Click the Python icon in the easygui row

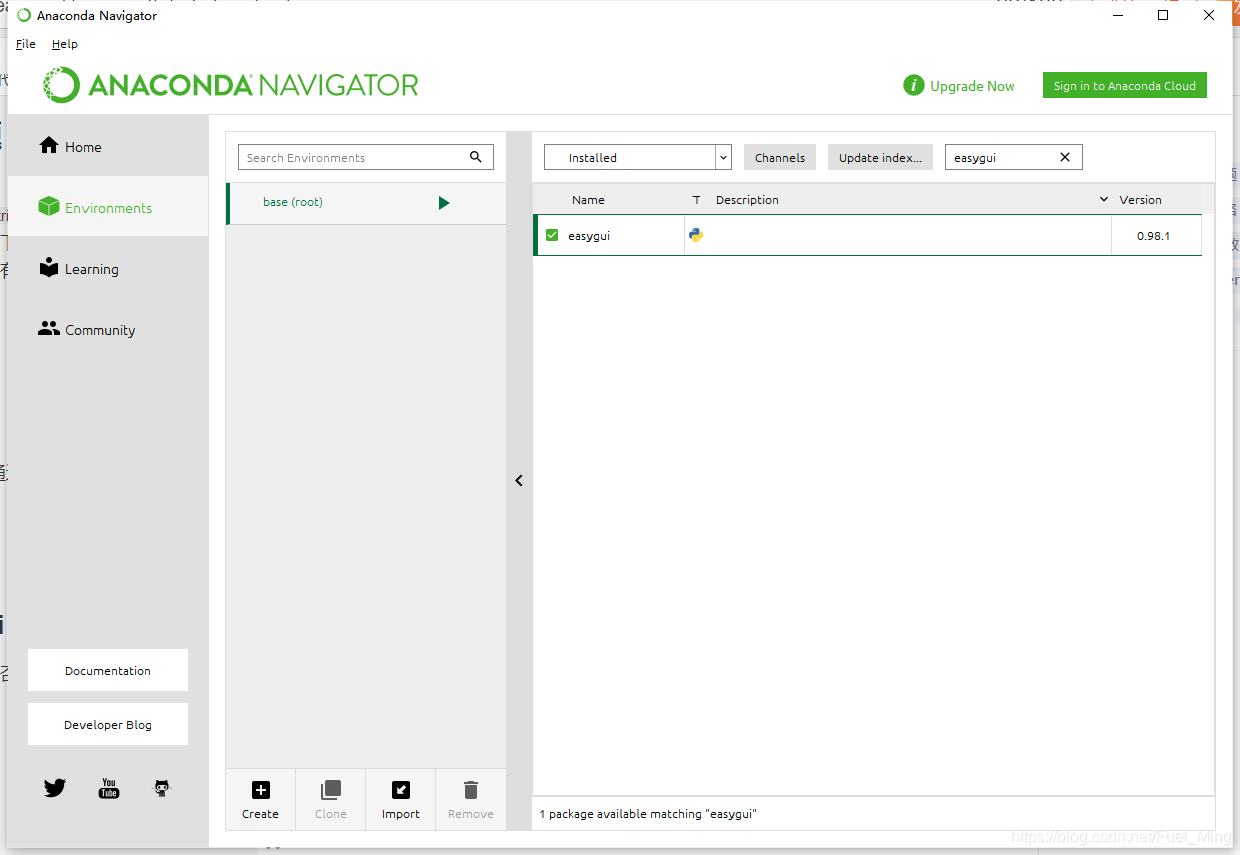click(696, 235)
